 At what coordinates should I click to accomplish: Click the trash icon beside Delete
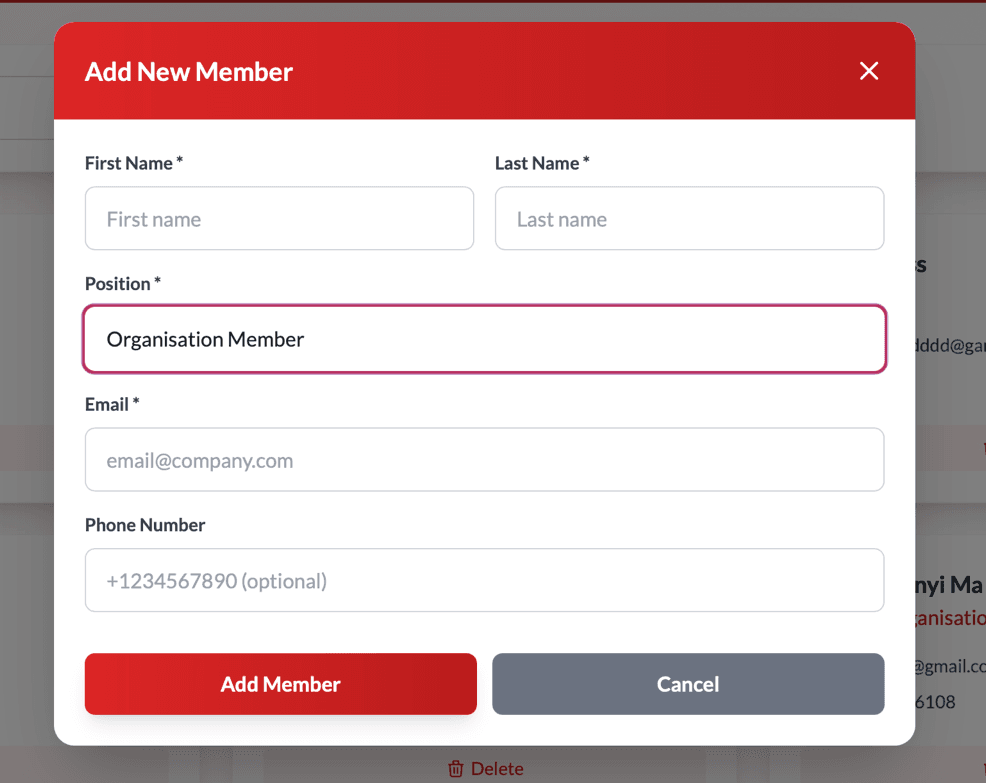click(x=458, y=768)
